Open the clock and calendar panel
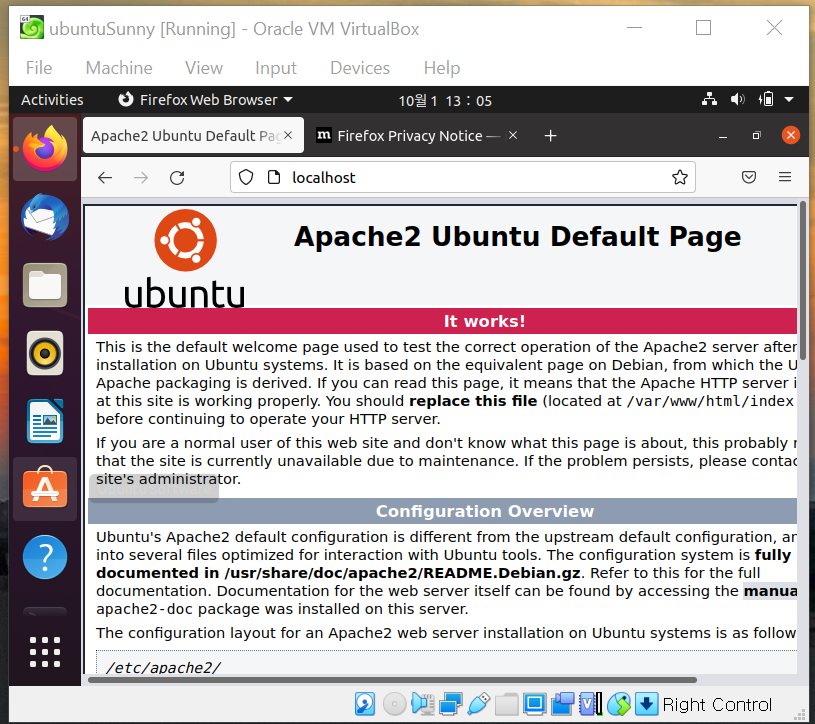 (445, 100)
